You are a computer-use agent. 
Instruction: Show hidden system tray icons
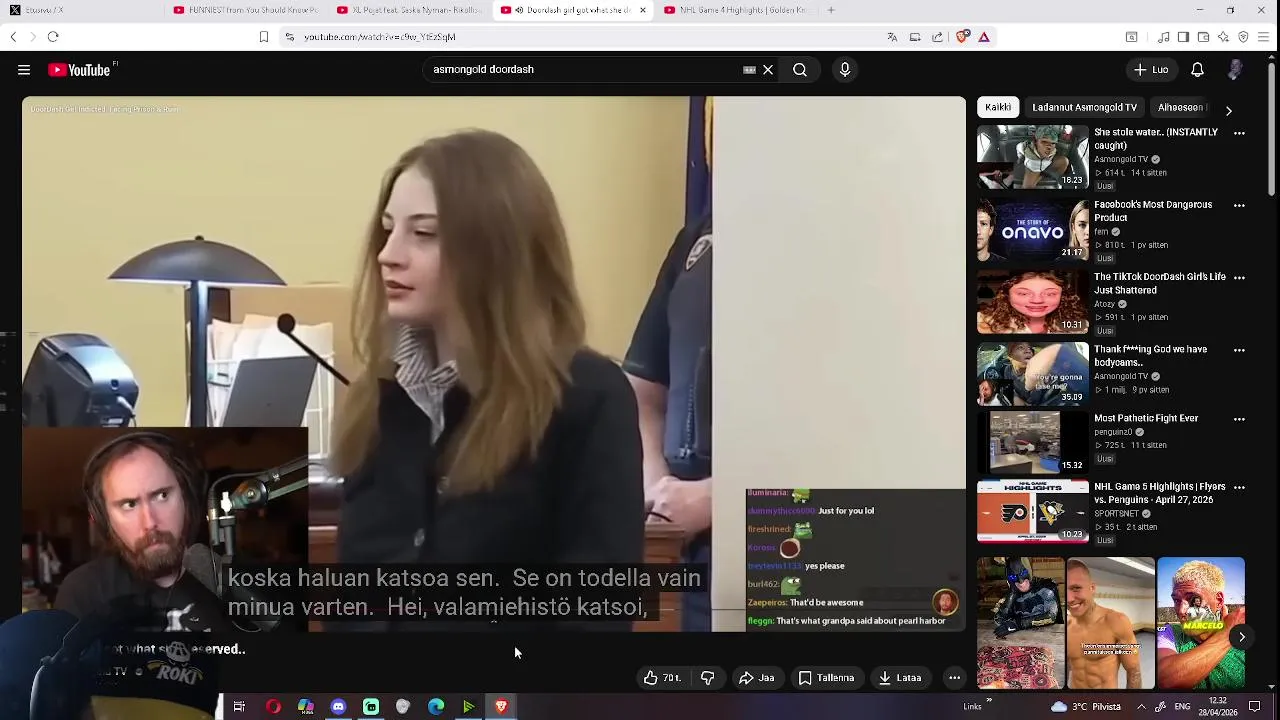click(1141, 707)
